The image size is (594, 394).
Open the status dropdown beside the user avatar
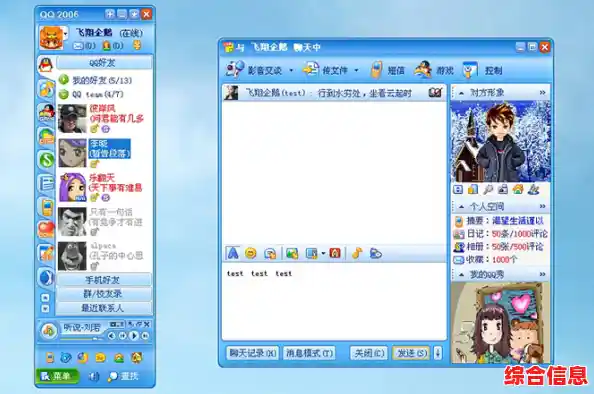click(x=66, y=34)
